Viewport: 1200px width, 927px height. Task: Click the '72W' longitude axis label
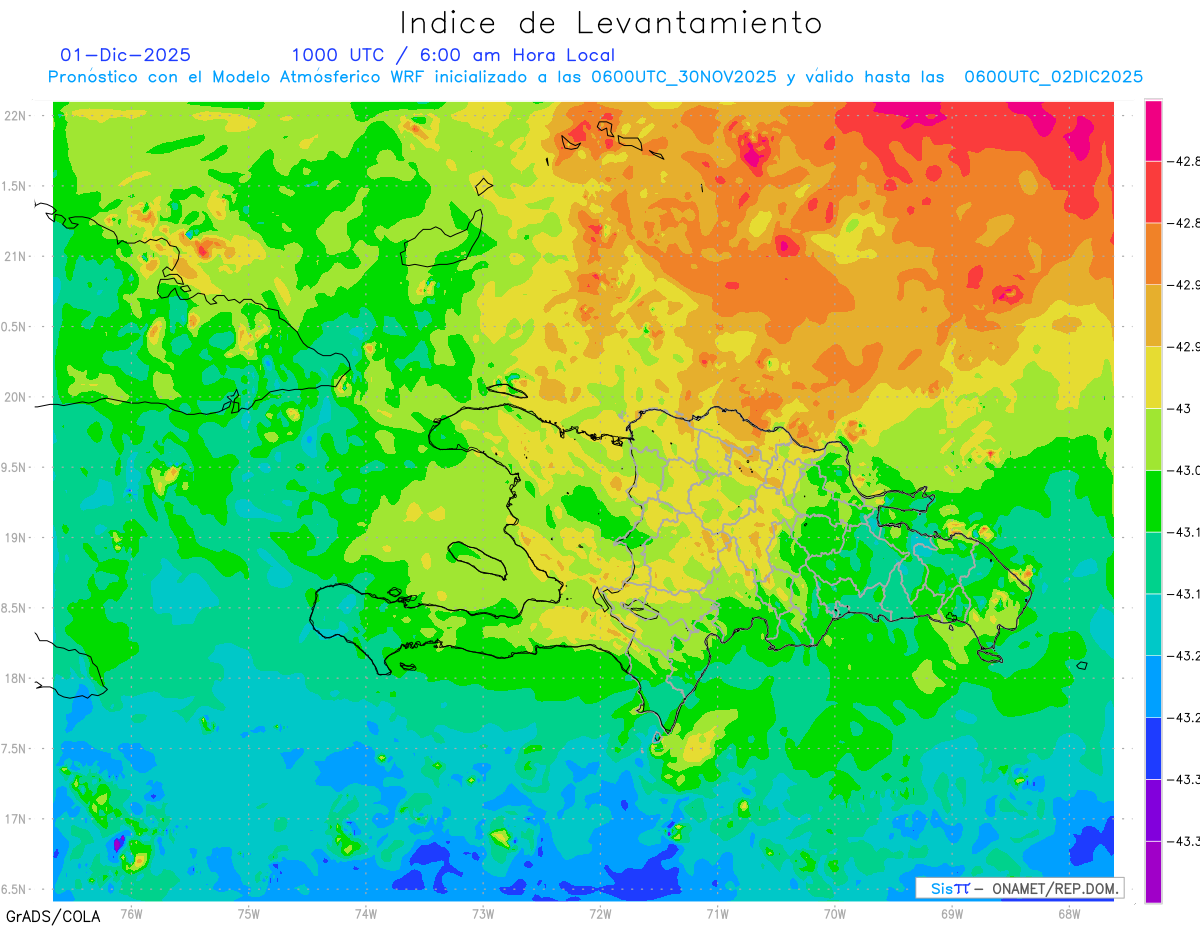(600, 912)
